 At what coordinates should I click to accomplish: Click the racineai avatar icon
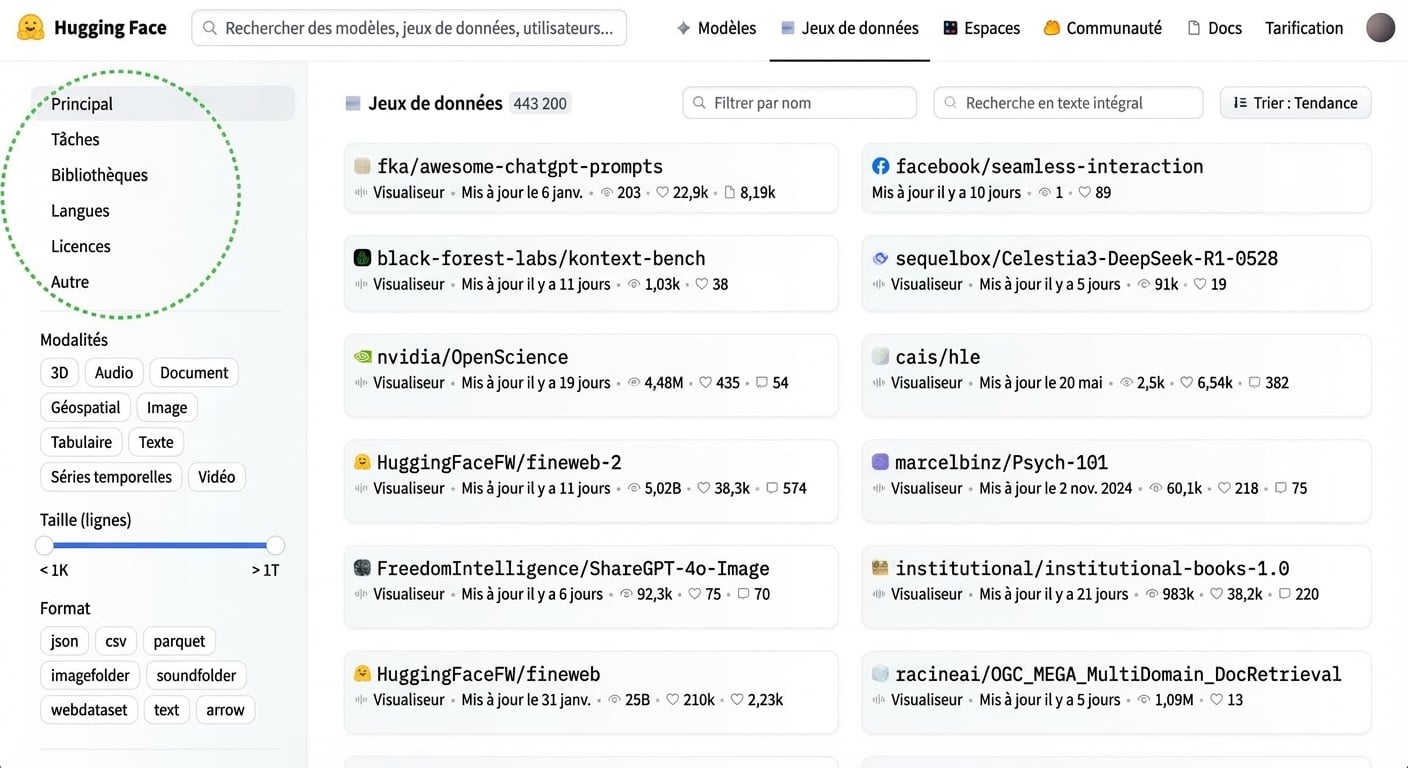881,674
